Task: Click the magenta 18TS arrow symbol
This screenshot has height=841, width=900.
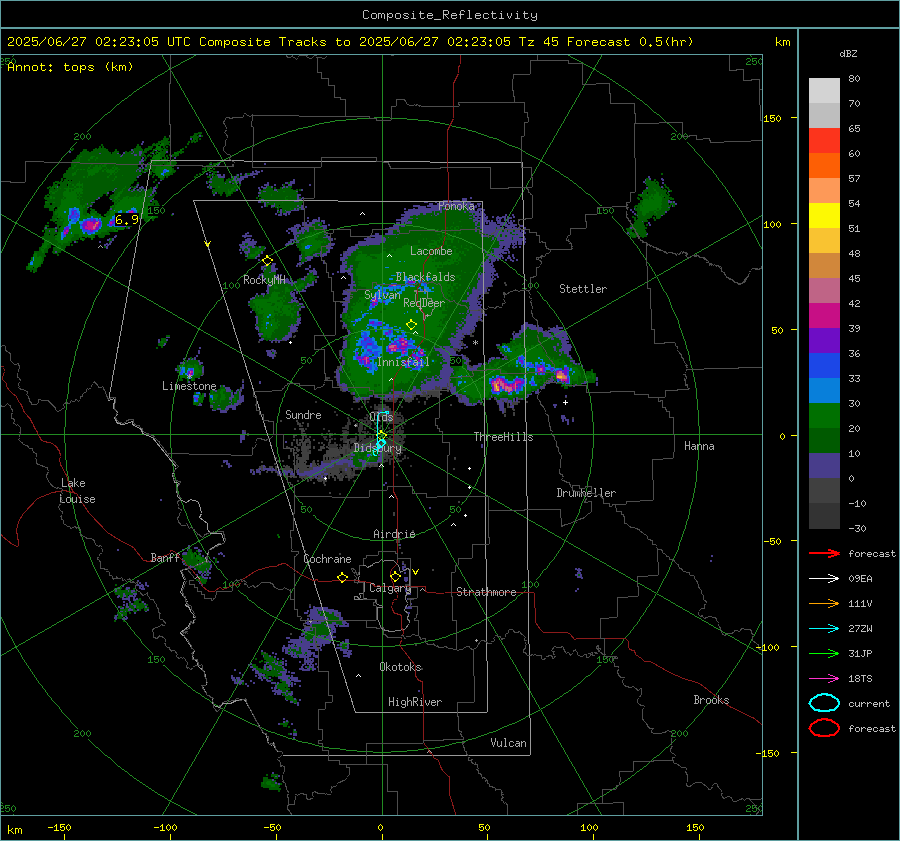Action: (x=824, y=679)
